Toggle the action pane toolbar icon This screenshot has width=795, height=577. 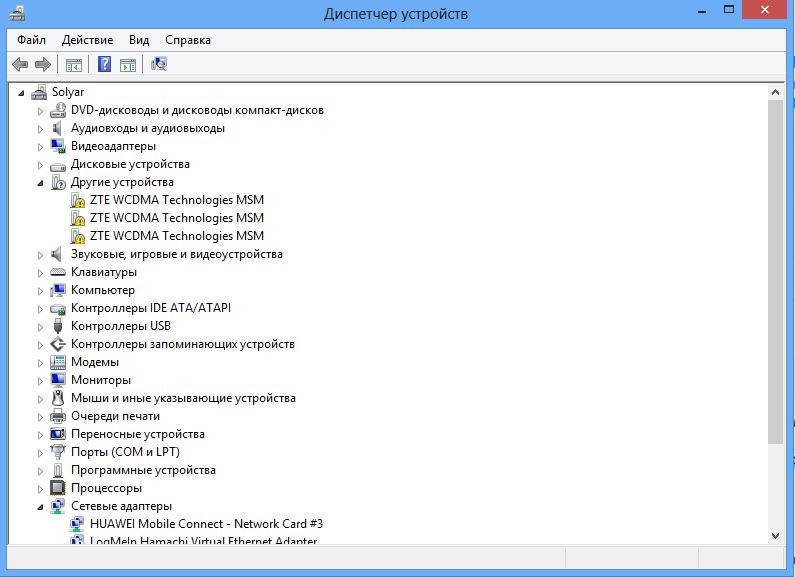(128, 65)
